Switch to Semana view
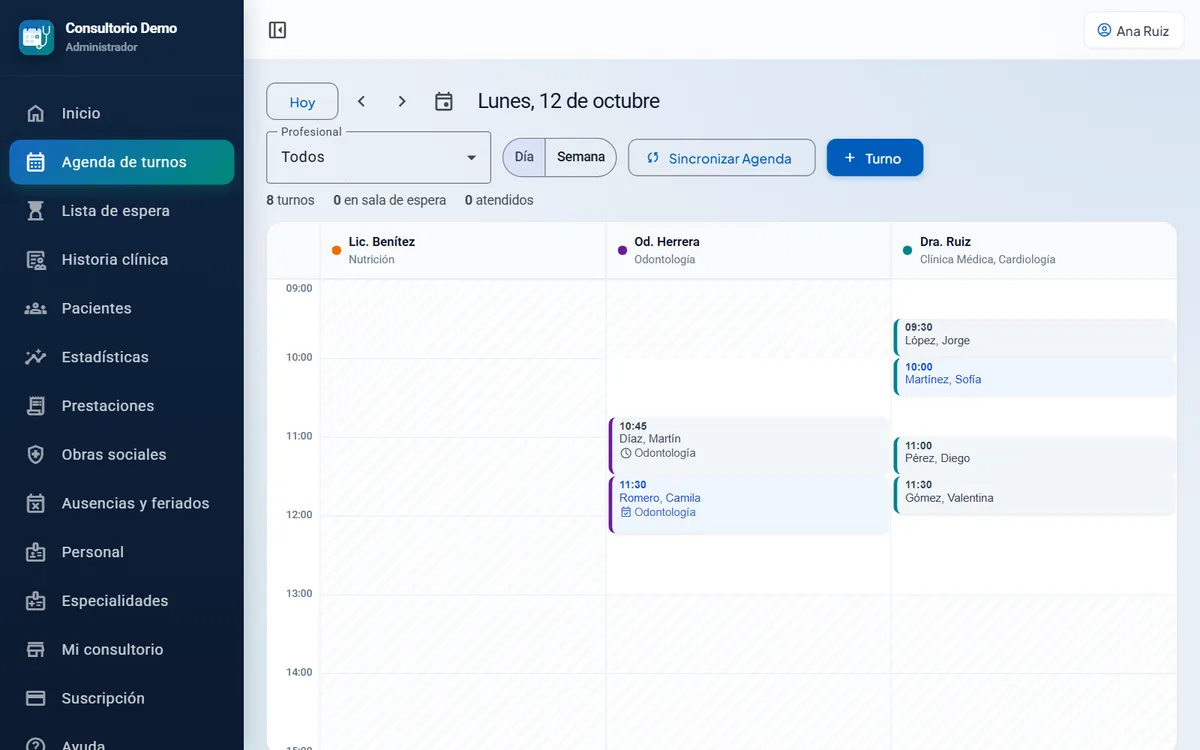Viewport: 1200px width, 750px height. [581, 157]
